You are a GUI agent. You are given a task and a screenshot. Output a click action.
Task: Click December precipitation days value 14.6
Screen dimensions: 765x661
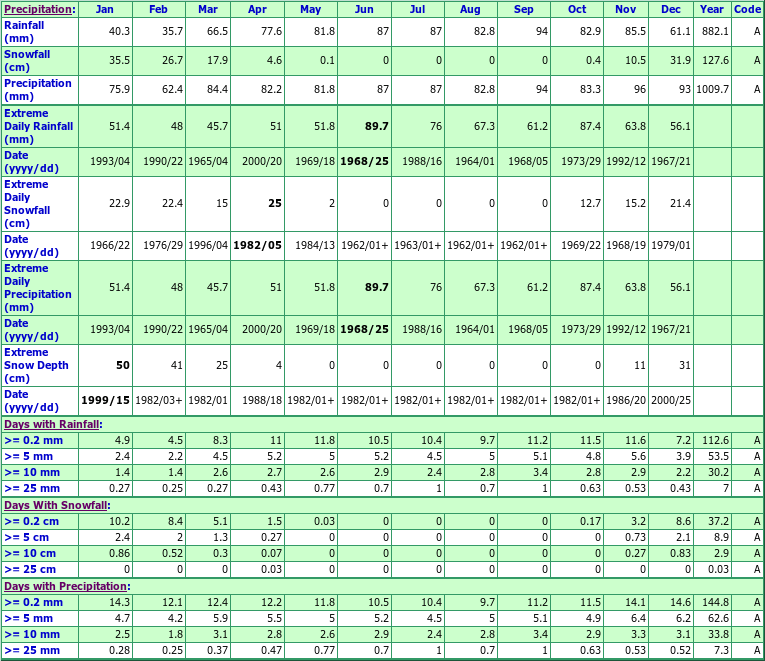coord(680,602)
